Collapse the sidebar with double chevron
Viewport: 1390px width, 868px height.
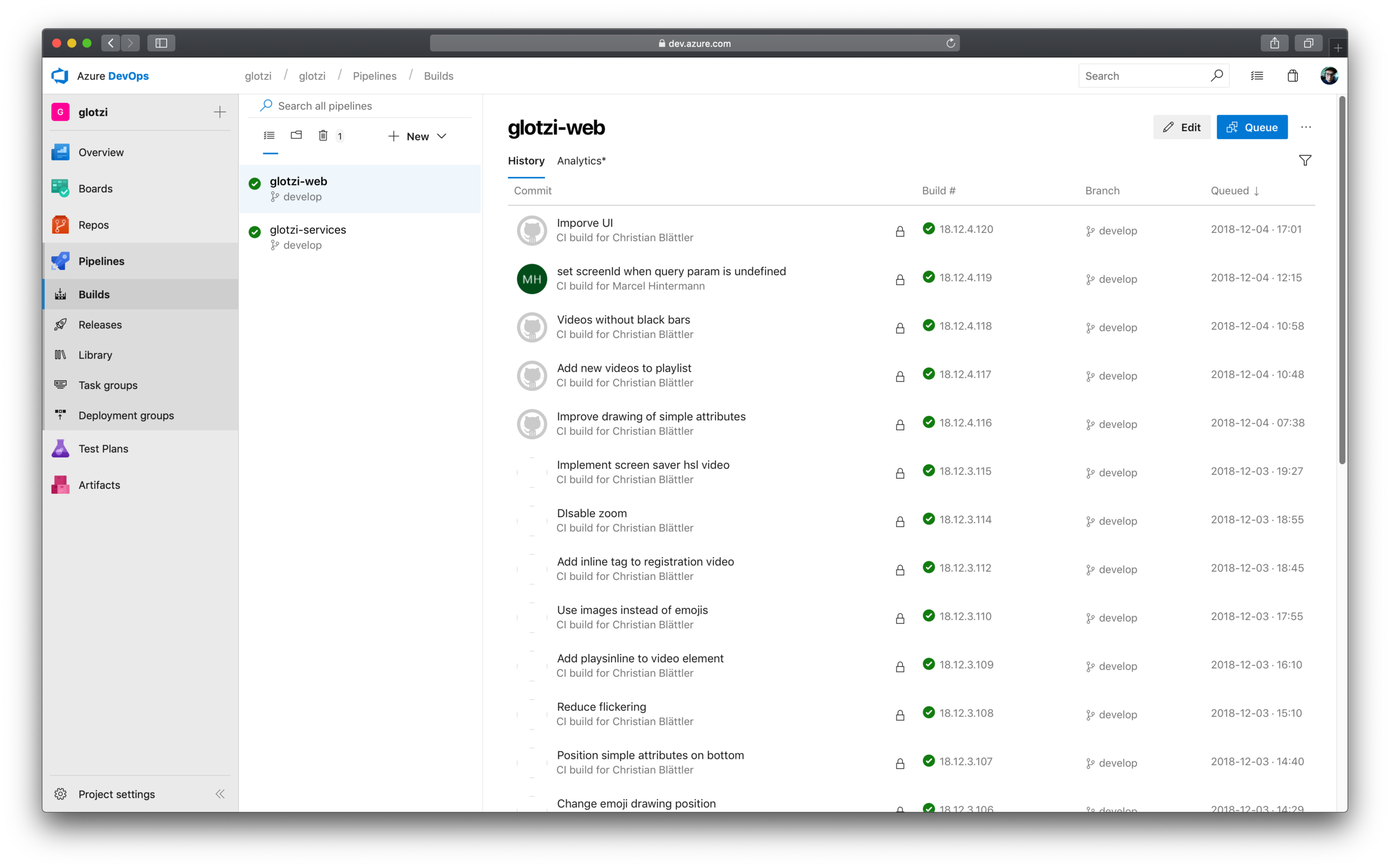220,794
